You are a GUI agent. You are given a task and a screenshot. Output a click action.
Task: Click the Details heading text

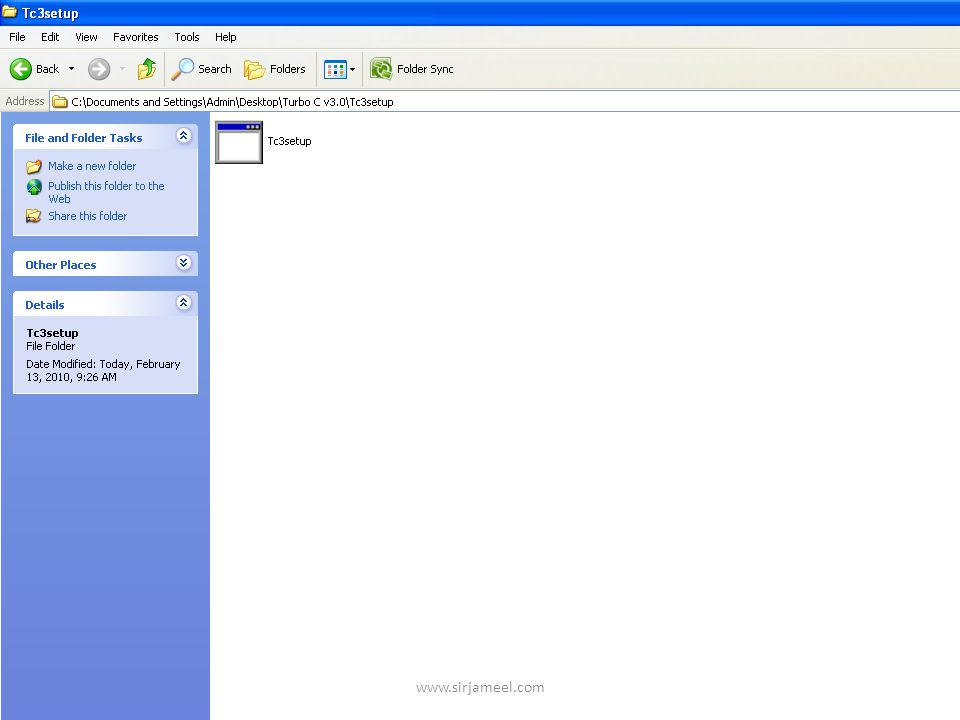click(45, 305)
